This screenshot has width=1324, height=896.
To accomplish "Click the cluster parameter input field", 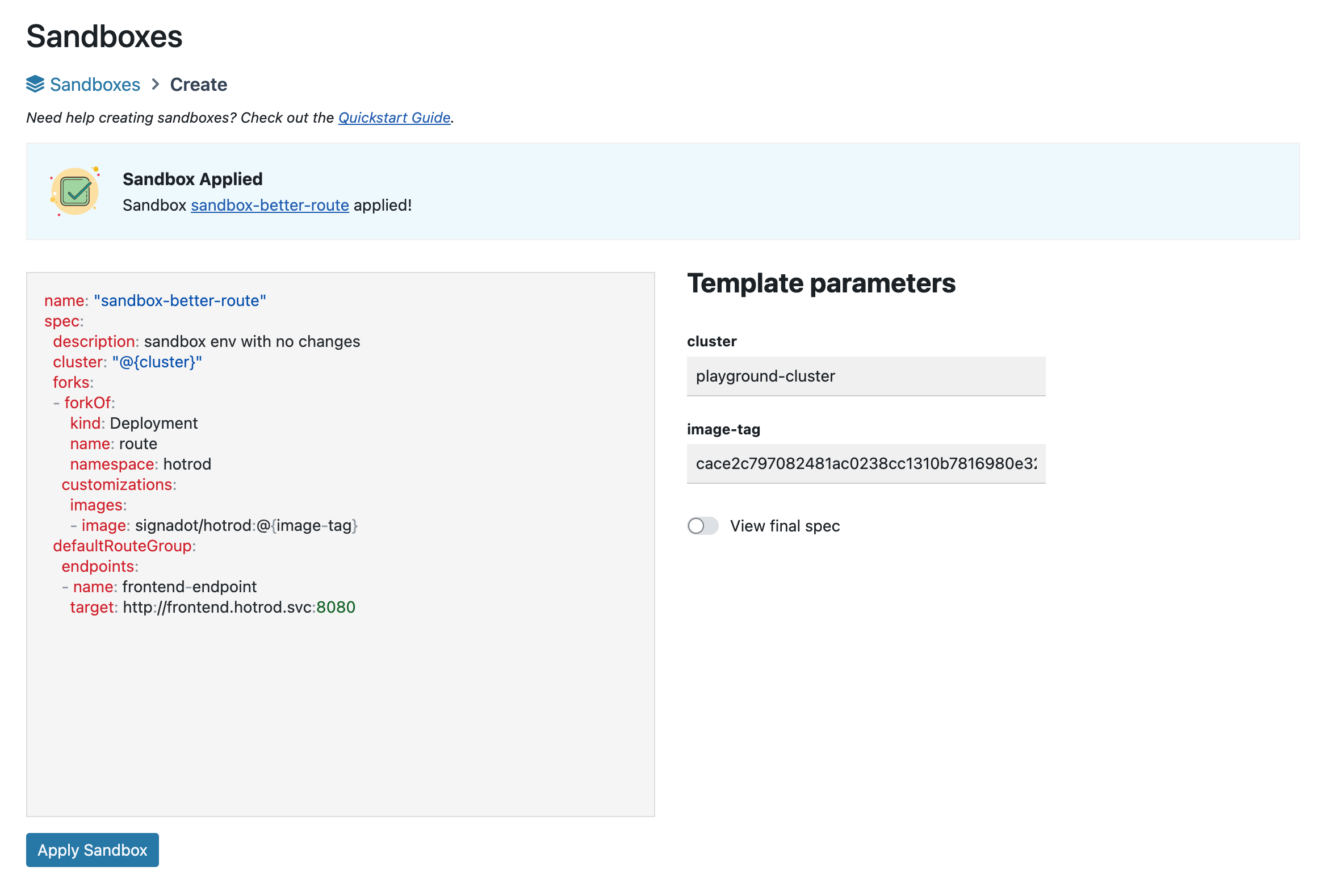I will (865, 376).
